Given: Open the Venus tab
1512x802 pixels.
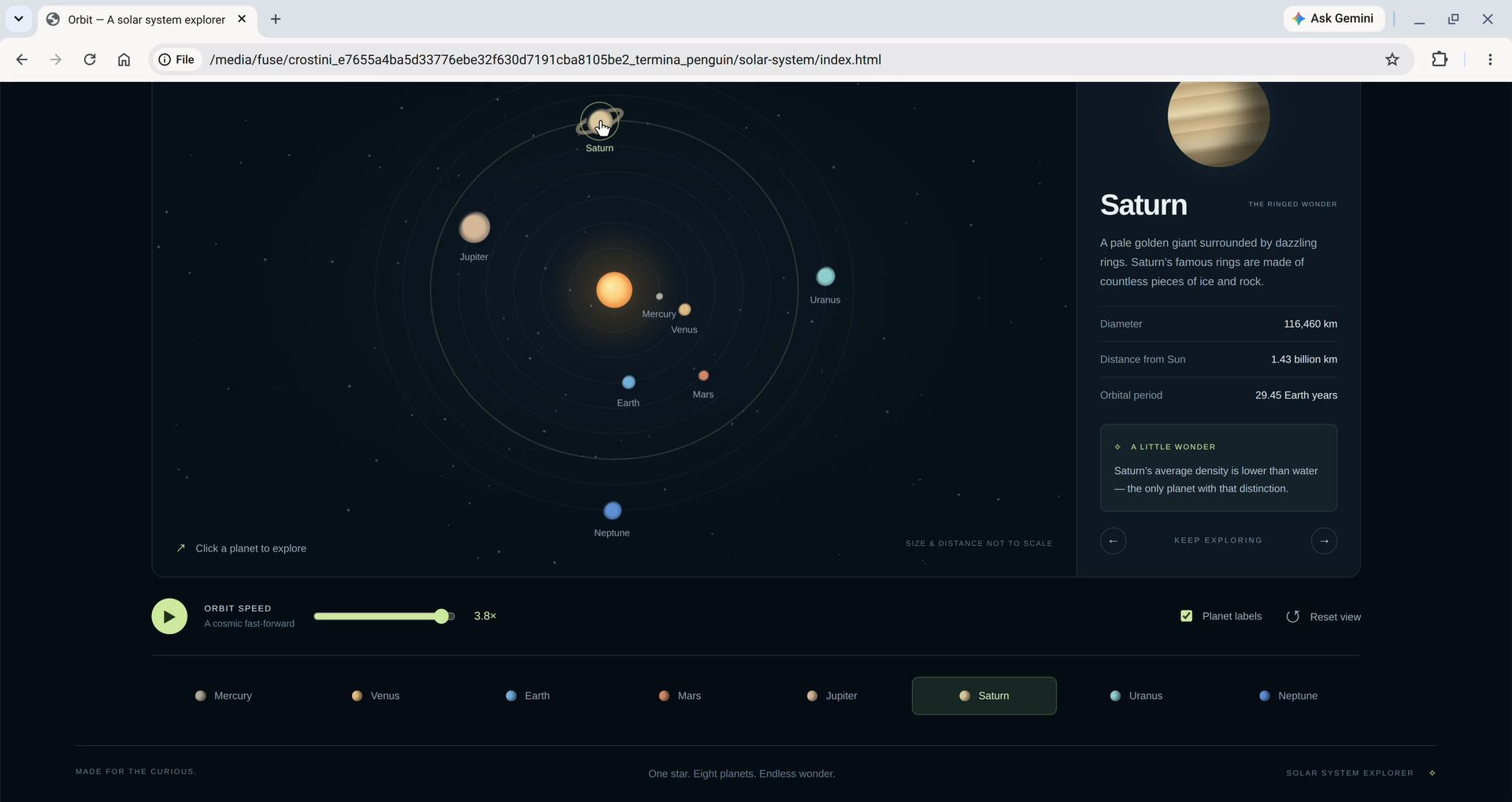Looking at the screenshot, I should click(x=376, y=696).
